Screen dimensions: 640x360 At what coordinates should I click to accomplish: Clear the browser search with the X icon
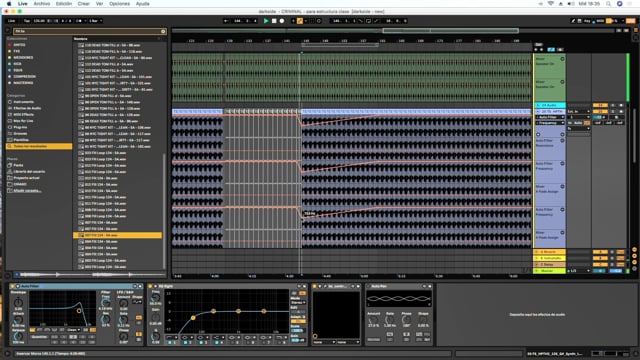163,31
